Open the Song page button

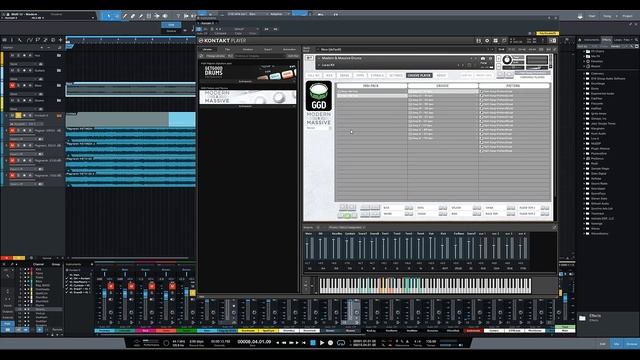pos(607,16)
